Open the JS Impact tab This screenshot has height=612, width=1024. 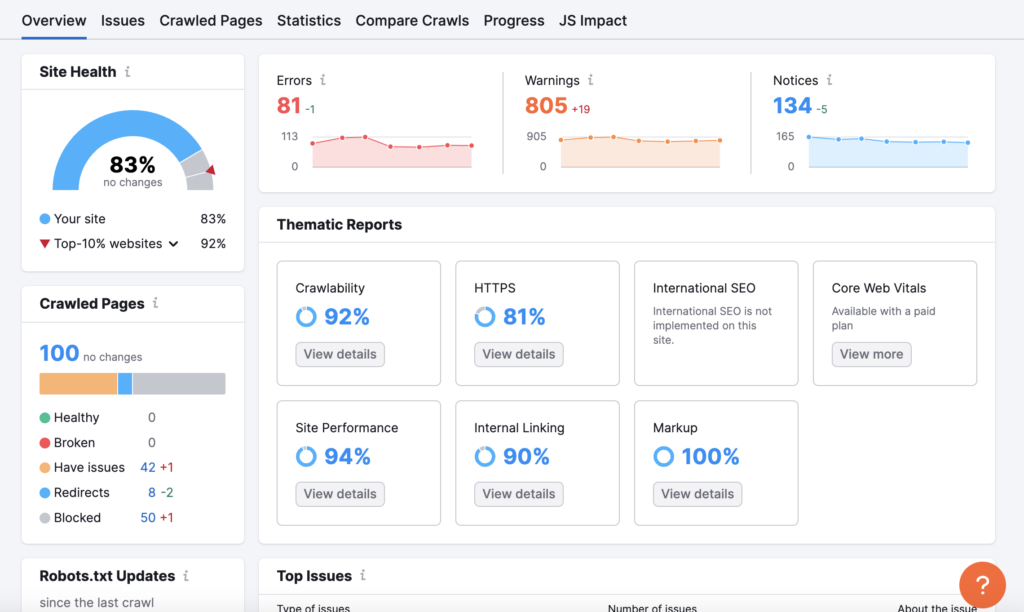(593, 20)
